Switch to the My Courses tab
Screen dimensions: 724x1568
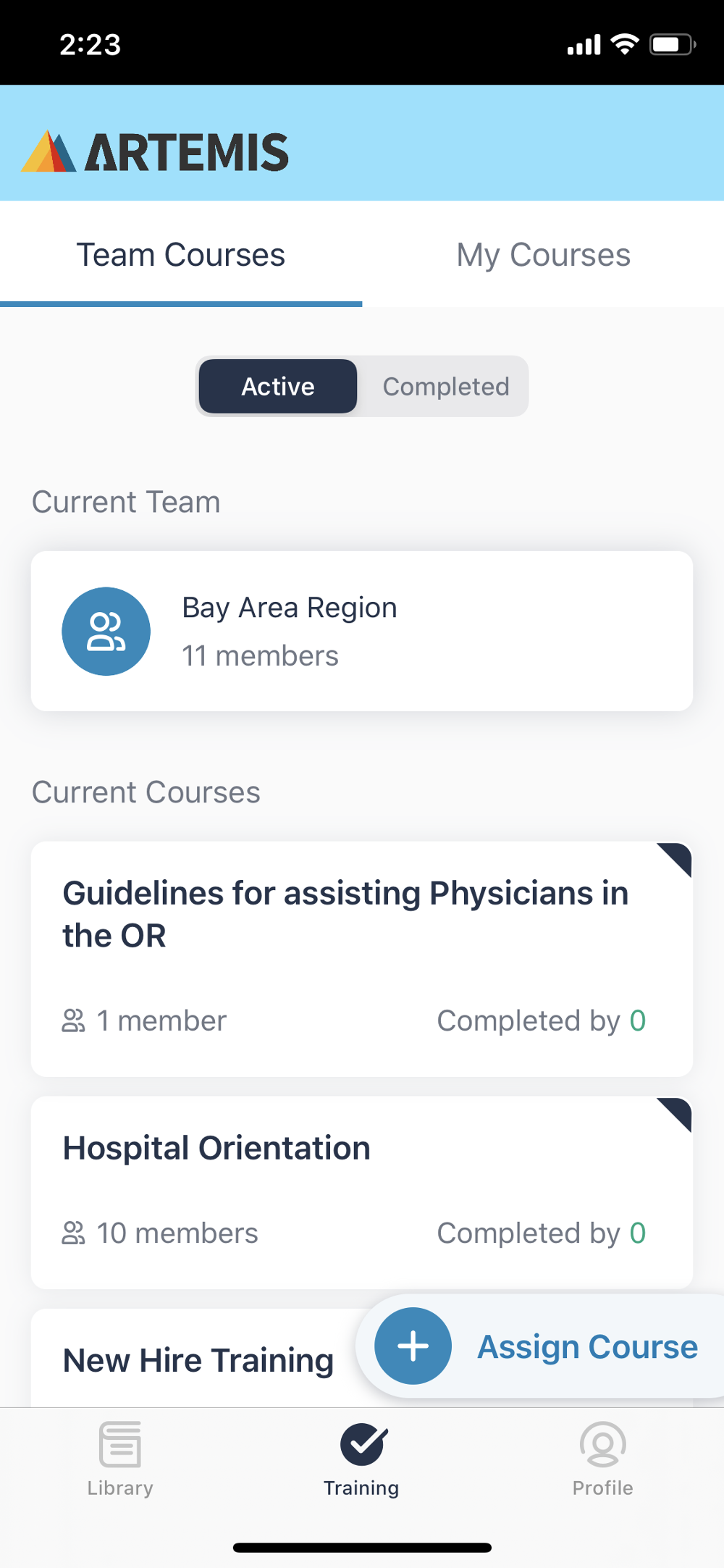tap(543, 255)
